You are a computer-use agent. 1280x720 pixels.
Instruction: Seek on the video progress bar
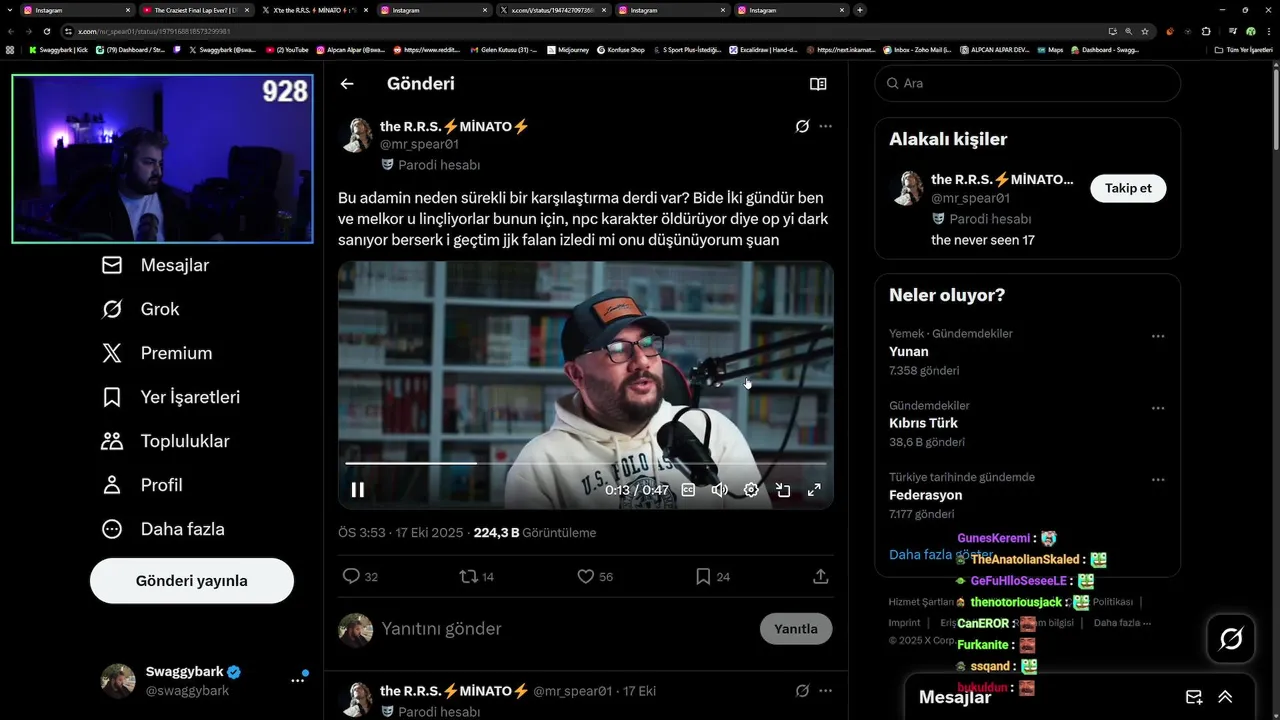pos(586,464)
